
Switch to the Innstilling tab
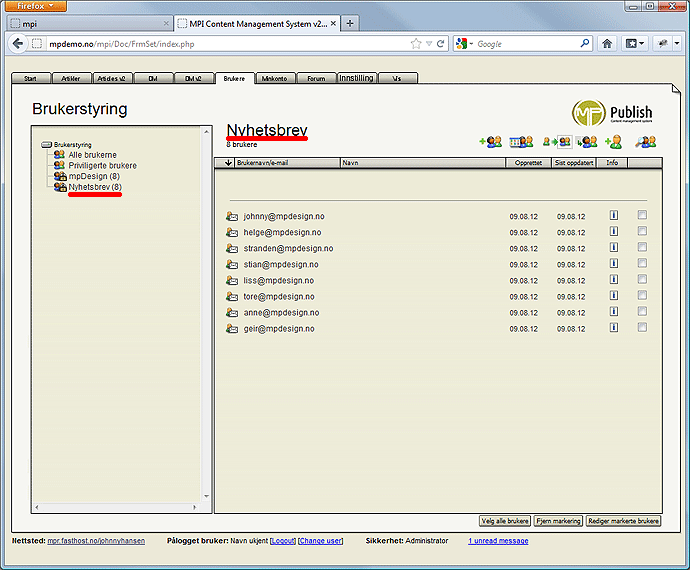point(356,78)
